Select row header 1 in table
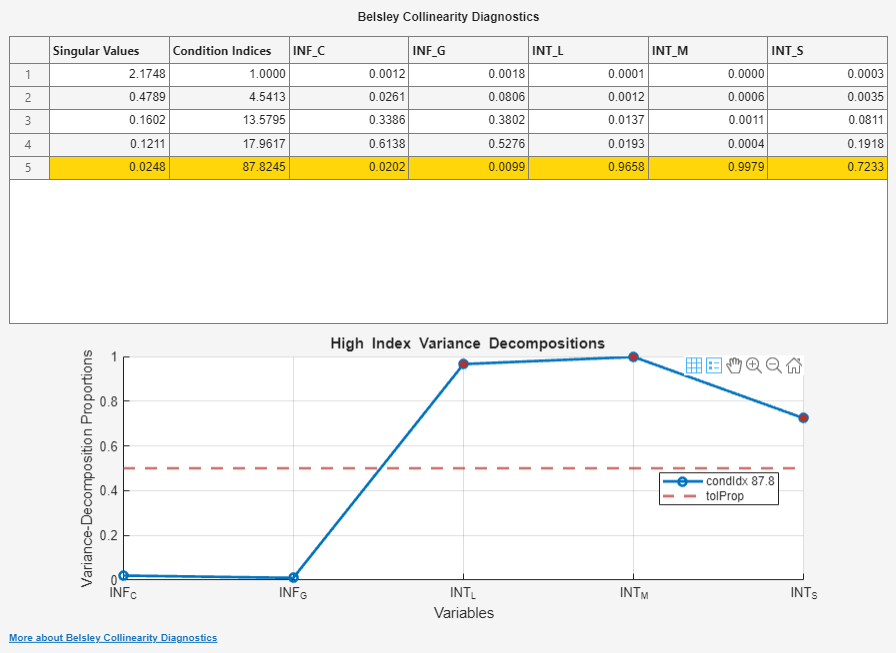The image size is (896, 653). (x=29, y=75)
